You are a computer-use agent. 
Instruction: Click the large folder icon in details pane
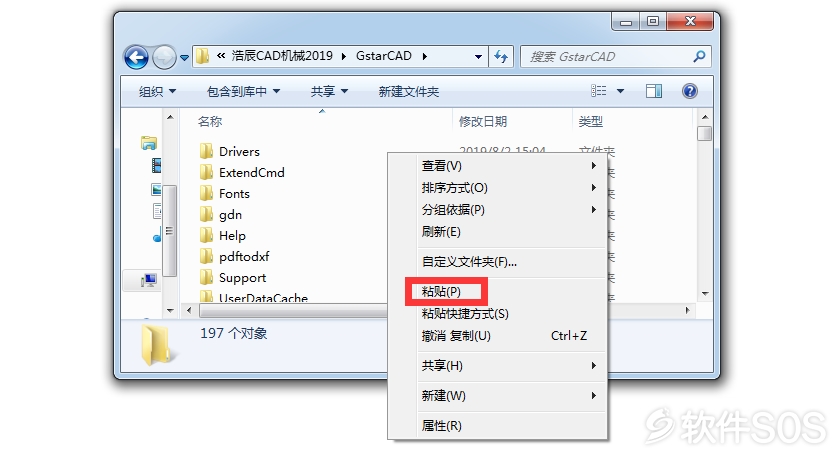(157, 346)
